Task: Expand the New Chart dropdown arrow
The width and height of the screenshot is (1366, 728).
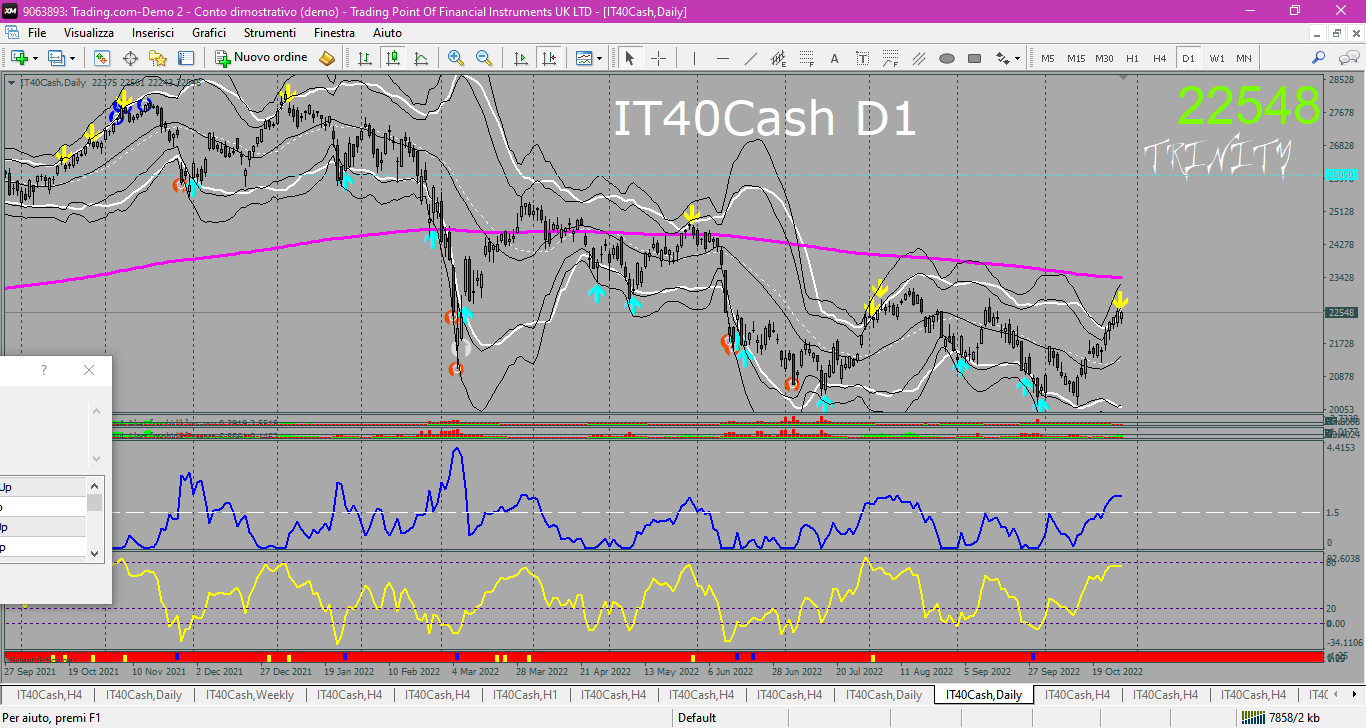Action: tap(35, 58)
